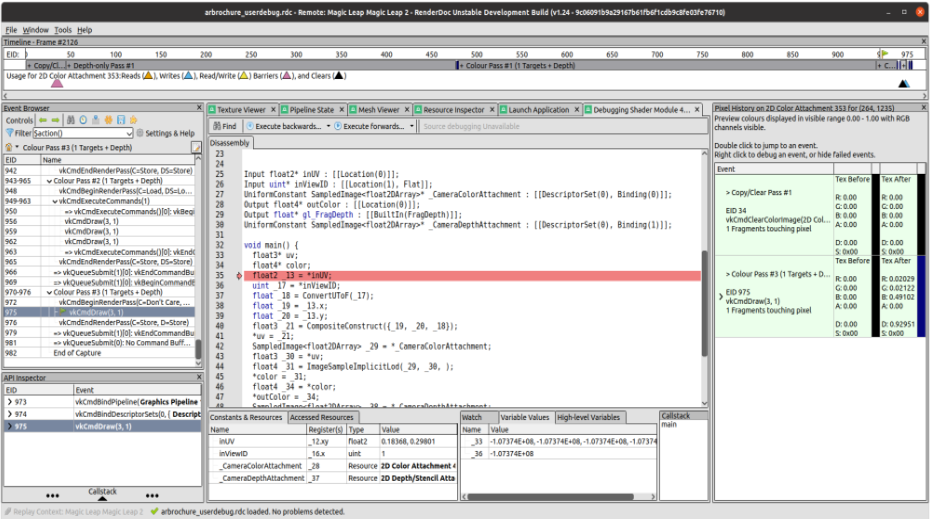Click the save/export icon in Event Browser controls
This screenshot has width=931, height=519.
point(122,119)
